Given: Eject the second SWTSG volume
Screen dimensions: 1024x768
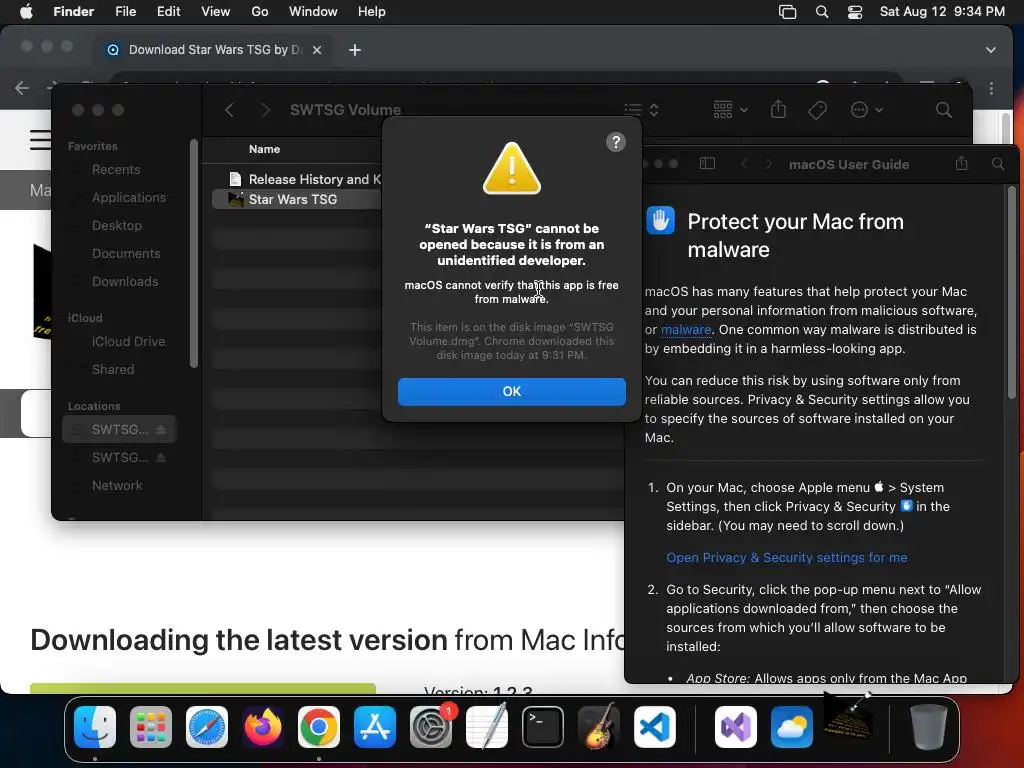Looking at the screenshot, I should [x=161, y=457].
